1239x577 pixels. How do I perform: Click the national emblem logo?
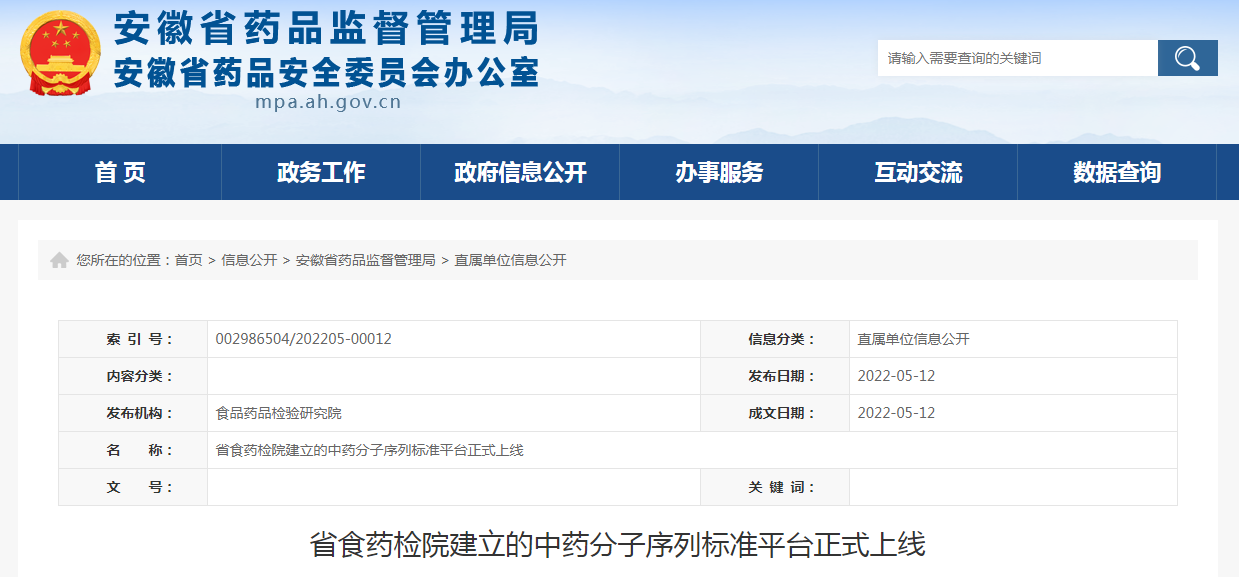point(60,54)
